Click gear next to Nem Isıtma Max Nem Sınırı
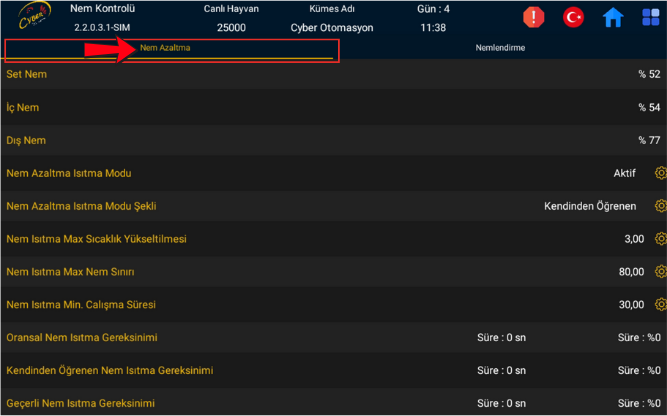The image size is (667, 416). [660, 272]
